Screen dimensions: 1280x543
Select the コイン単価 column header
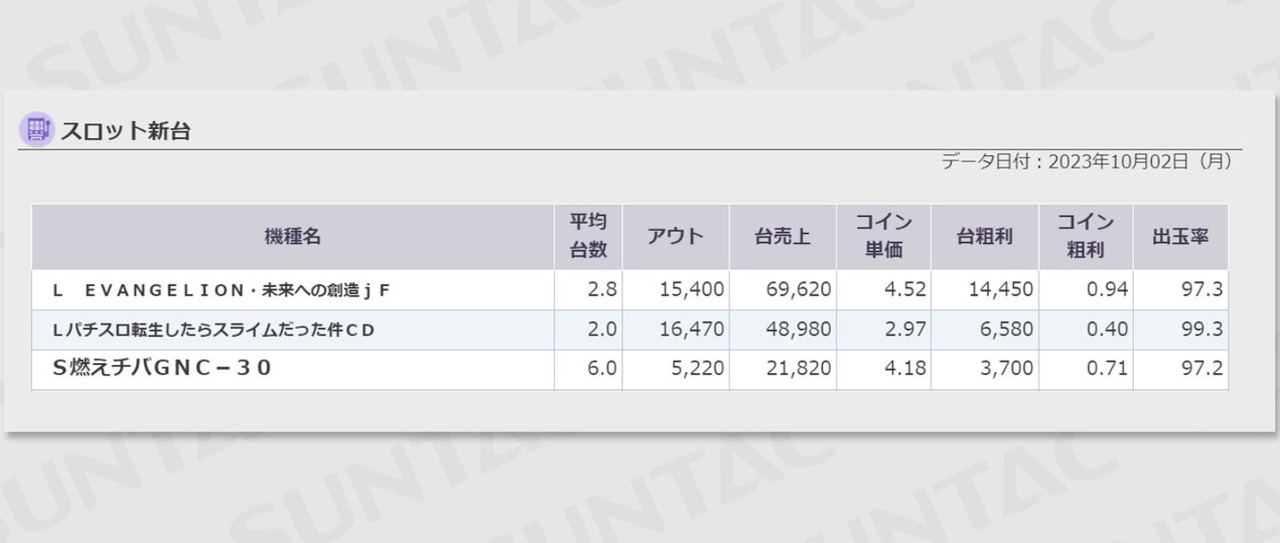point(883,237)
